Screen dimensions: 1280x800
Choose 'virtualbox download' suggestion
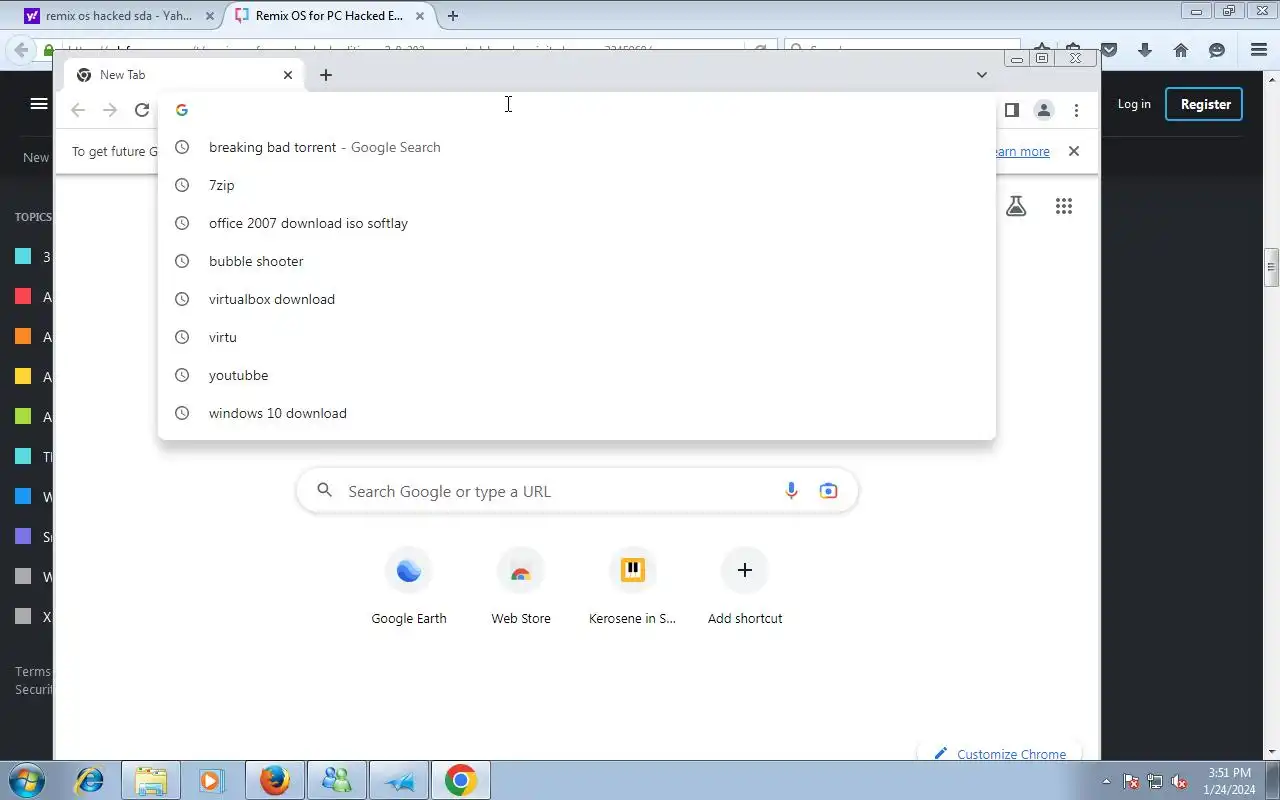[577, 299]
